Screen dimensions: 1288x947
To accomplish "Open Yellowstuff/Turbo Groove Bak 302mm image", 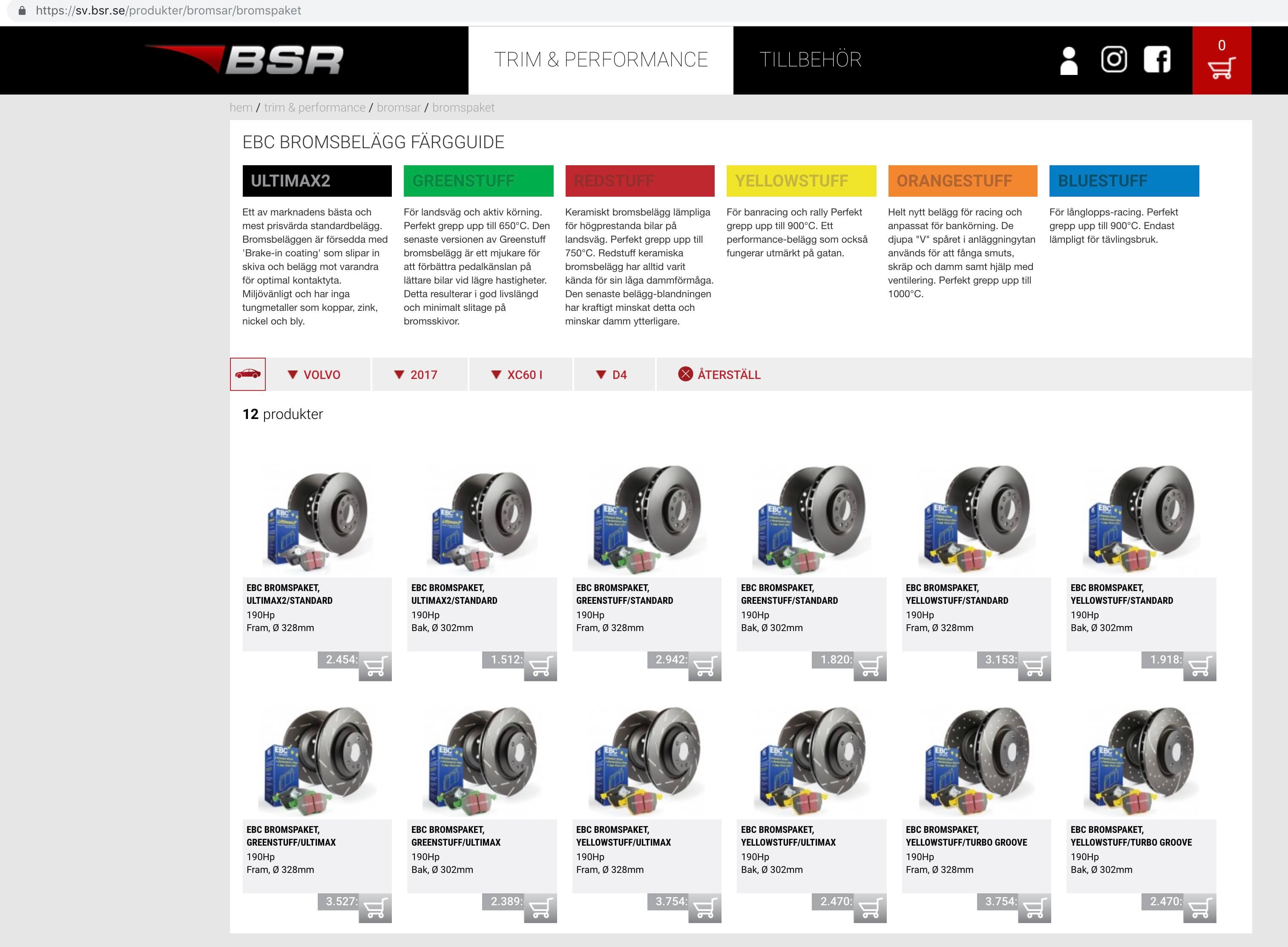I will [x=1141, y=761].
